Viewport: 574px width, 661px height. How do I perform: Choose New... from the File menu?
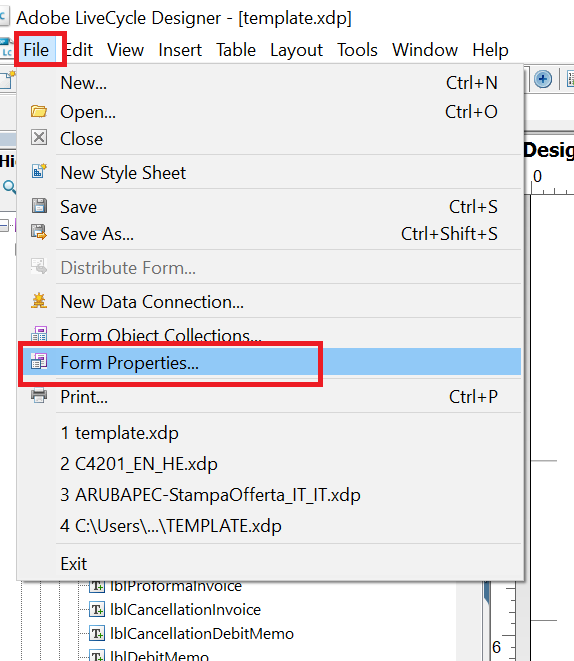tap(270, 83)
